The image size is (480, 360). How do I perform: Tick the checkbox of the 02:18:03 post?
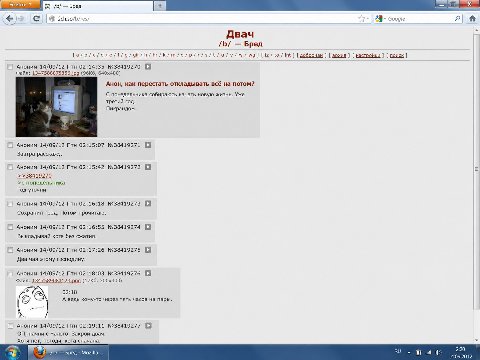10,273
